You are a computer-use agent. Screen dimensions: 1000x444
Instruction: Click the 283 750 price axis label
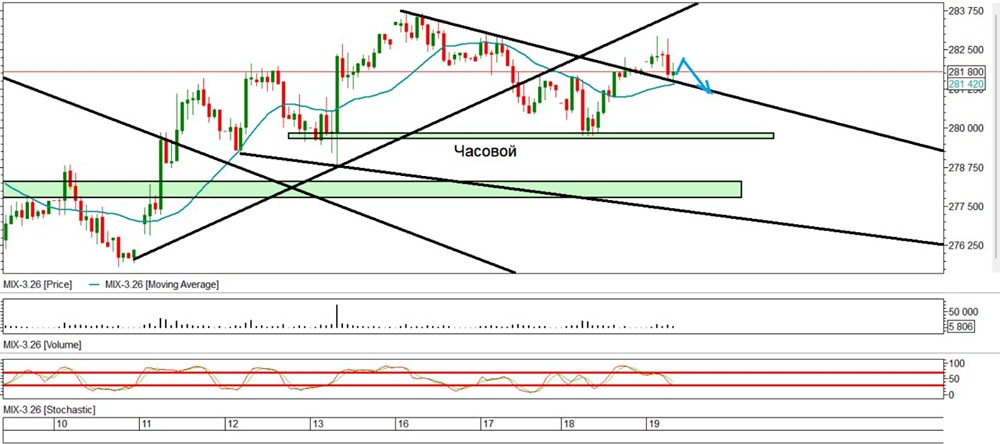[x=966, y=11]
